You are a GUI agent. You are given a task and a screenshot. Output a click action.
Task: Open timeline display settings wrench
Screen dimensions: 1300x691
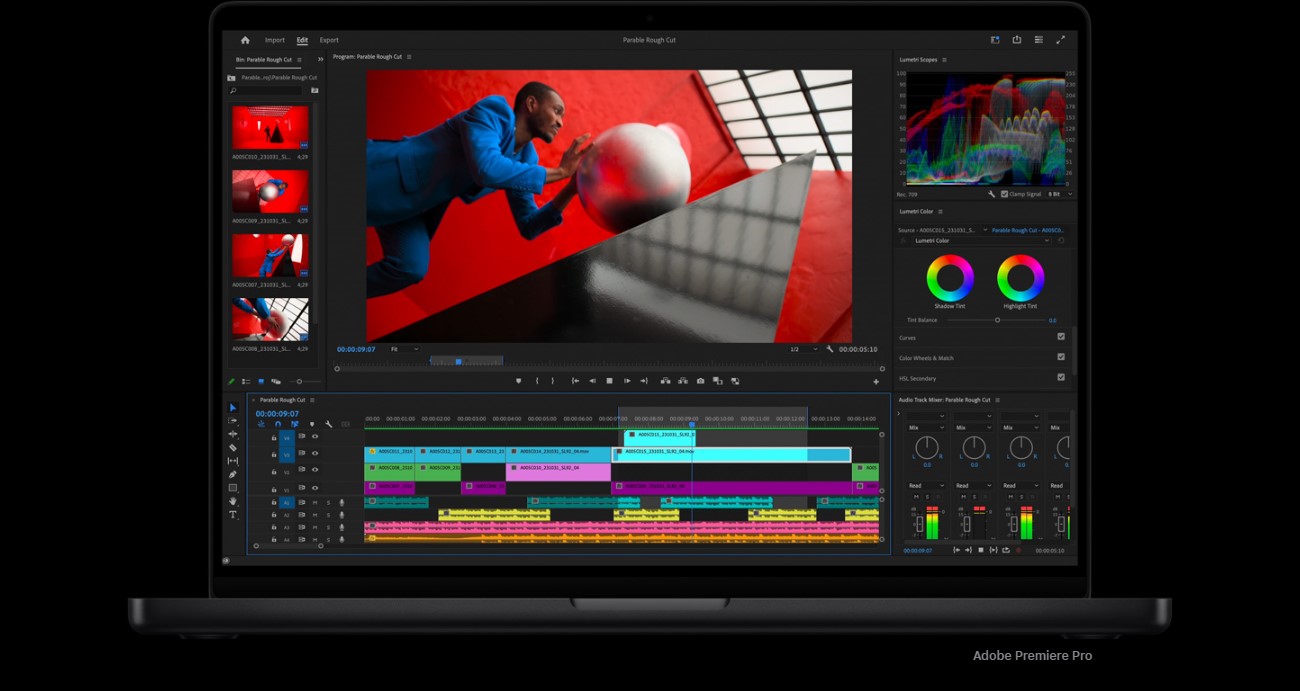(x=329, y=424)
